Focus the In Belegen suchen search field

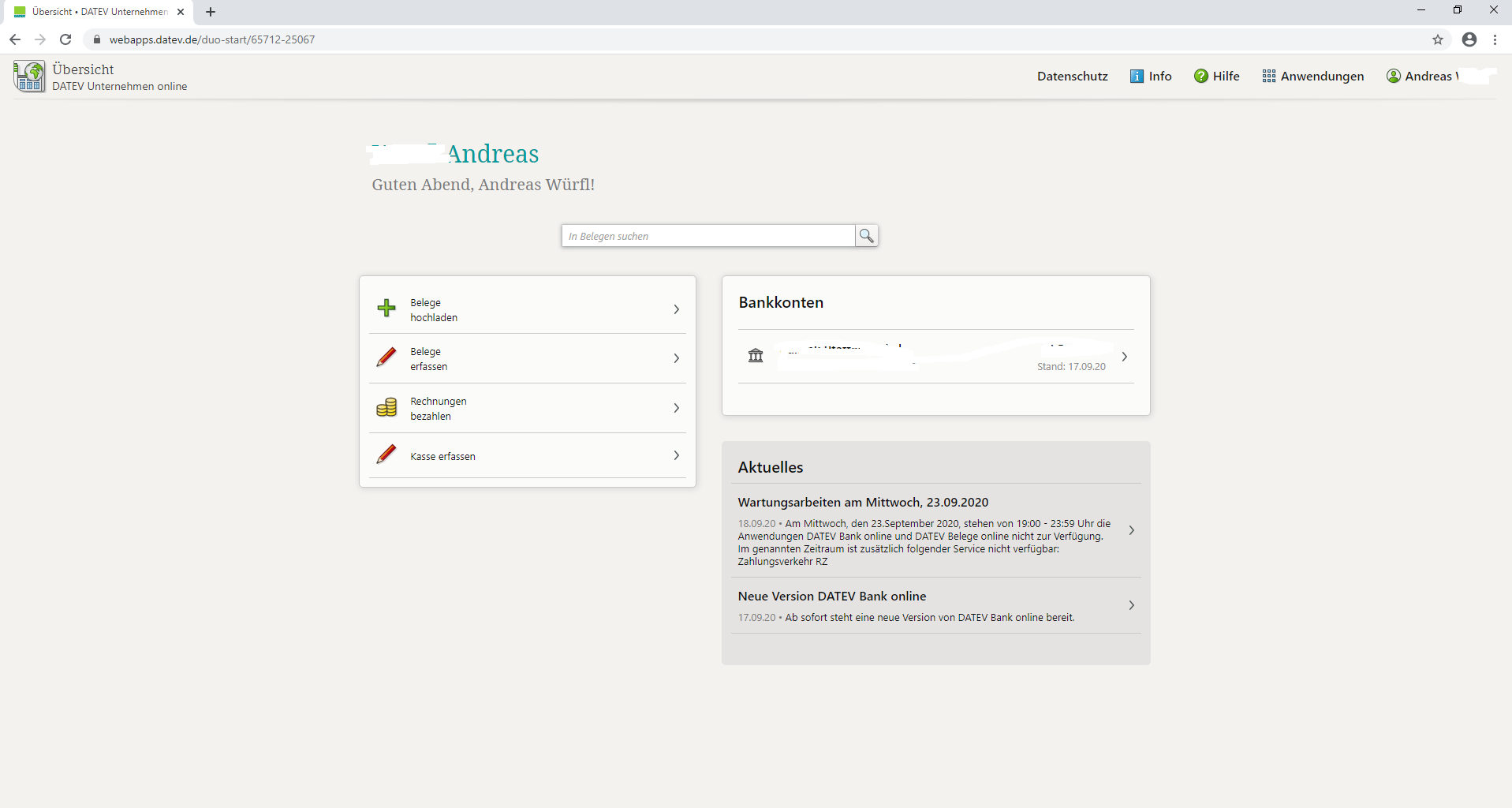[x=708, y=235]
